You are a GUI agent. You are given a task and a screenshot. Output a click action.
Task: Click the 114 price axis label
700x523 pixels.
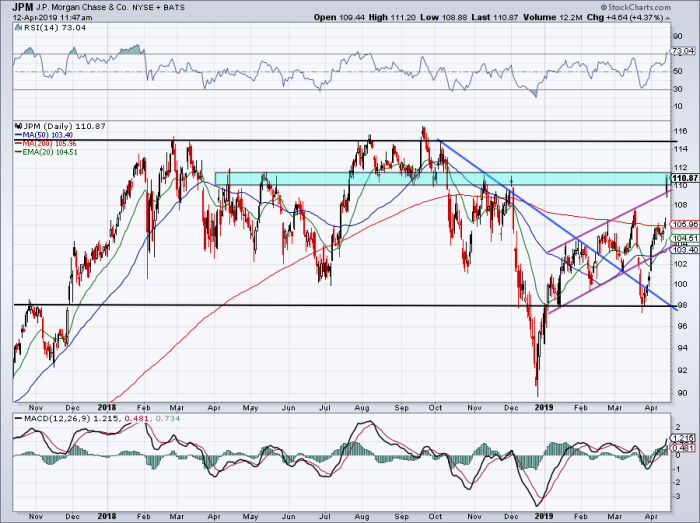coord(680,149)
